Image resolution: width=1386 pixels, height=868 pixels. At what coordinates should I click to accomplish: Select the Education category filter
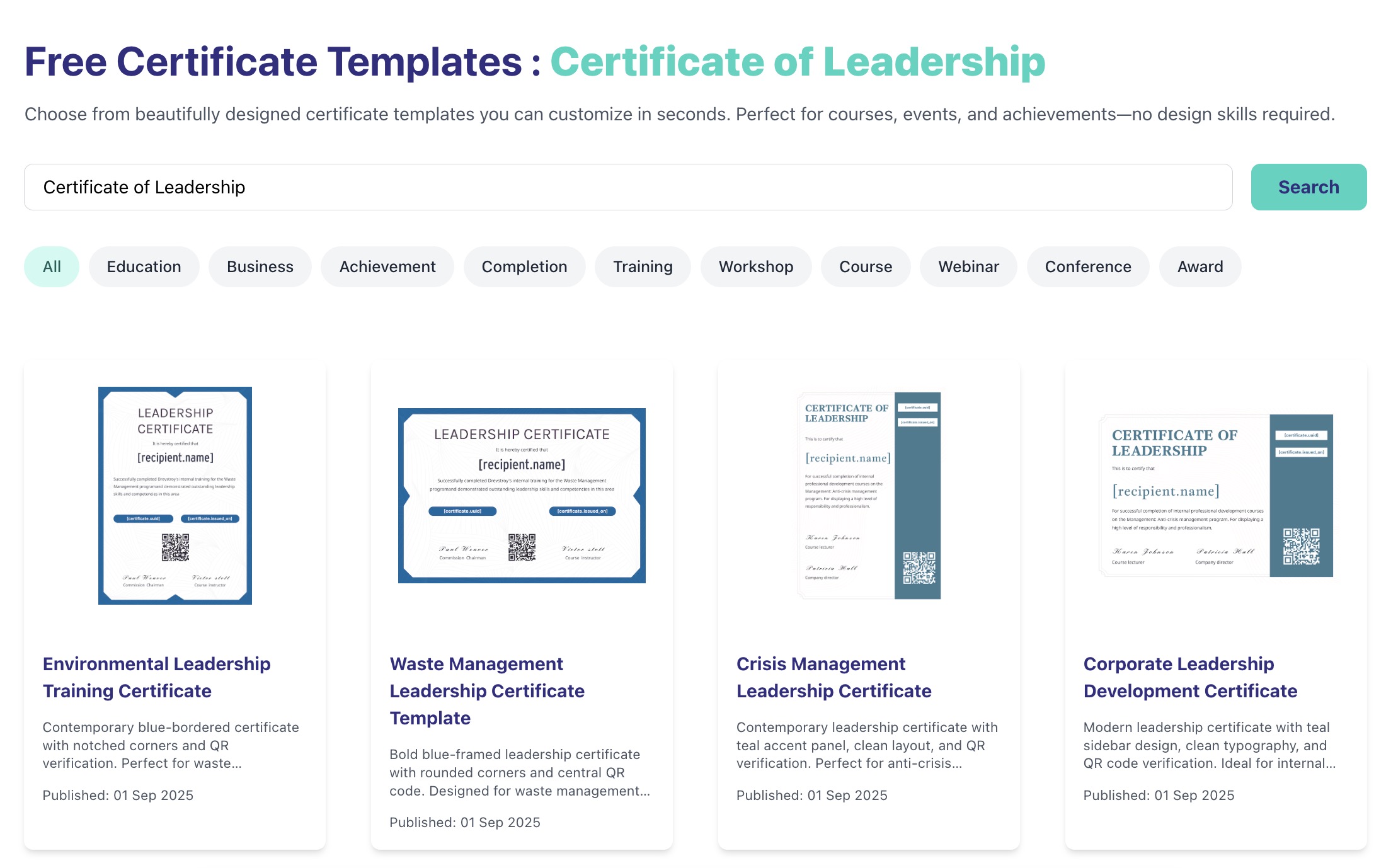[x=144, y=266]
